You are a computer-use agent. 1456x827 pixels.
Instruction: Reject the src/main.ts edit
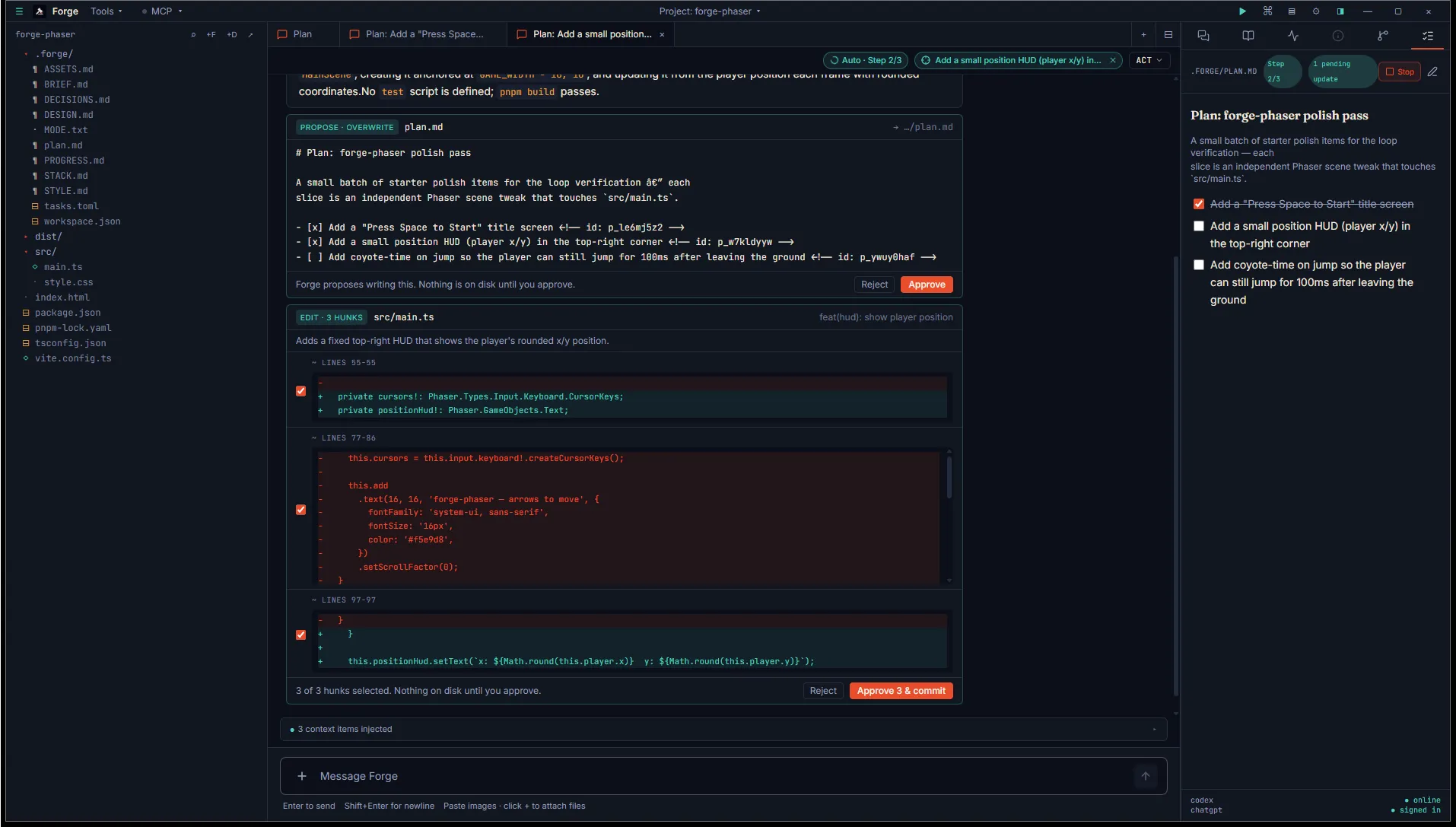[x=823, y=691]
